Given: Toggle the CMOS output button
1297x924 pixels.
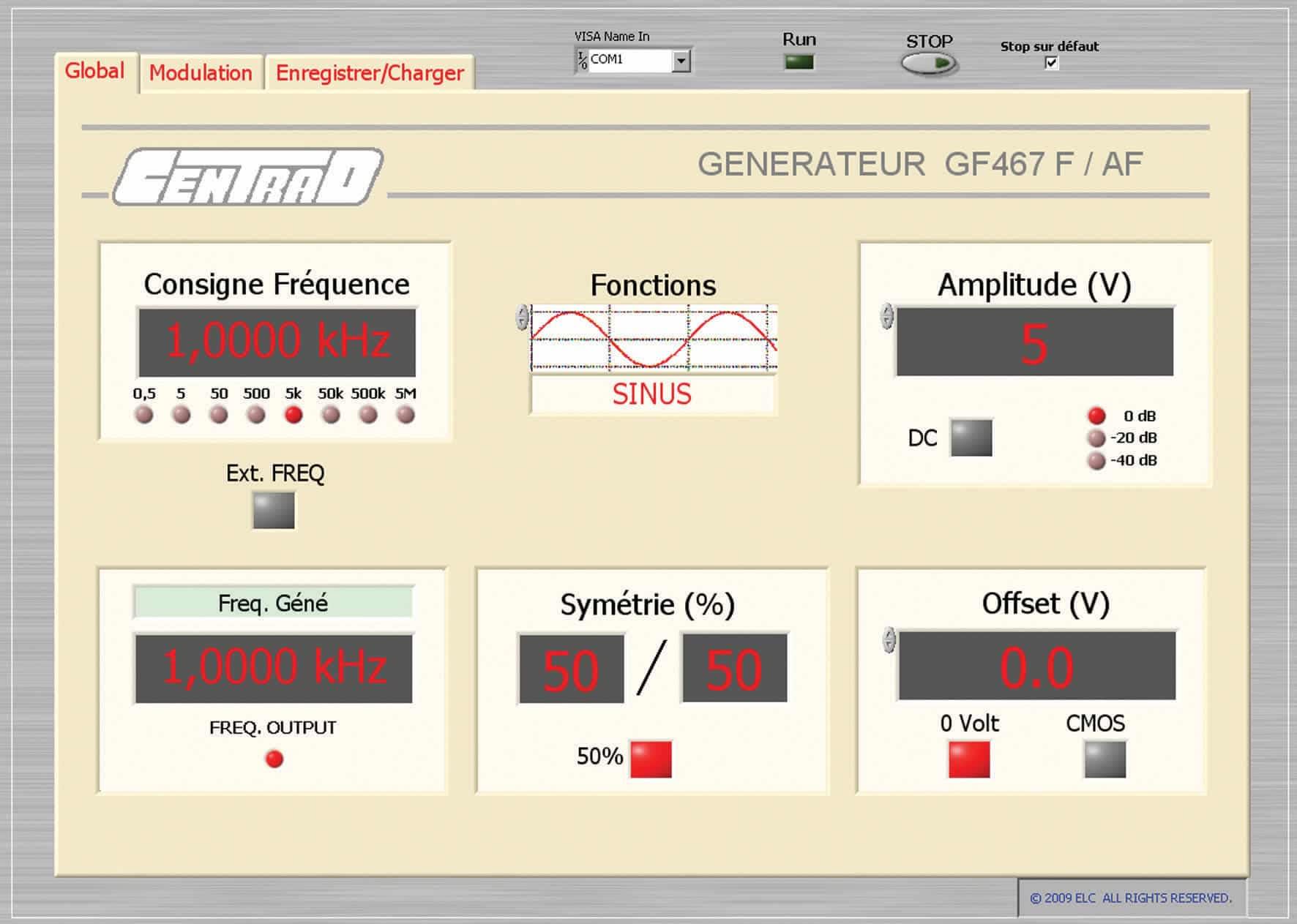Looking at the screenshot, I should click(x=1104, y=759).
